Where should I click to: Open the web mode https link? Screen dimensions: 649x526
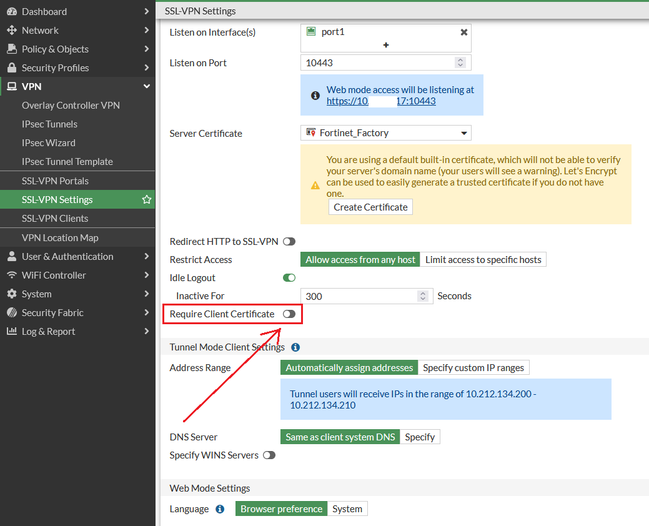(381, 101)
